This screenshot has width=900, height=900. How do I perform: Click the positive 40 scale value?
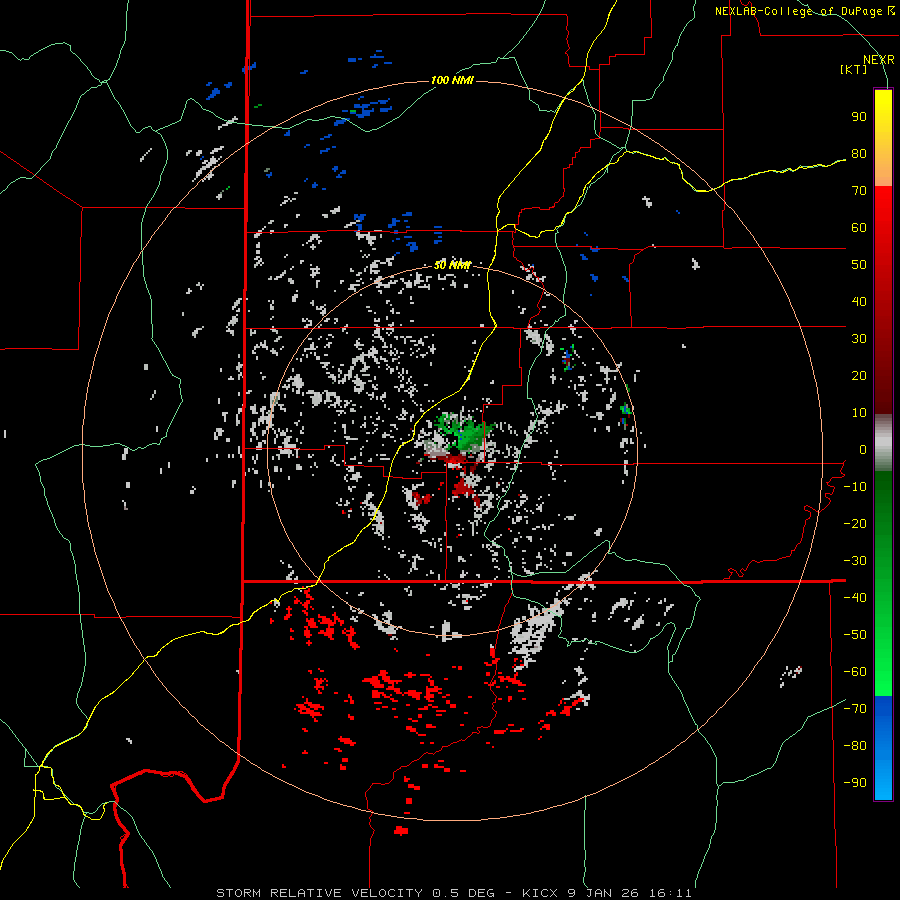(x=859, y=302)
